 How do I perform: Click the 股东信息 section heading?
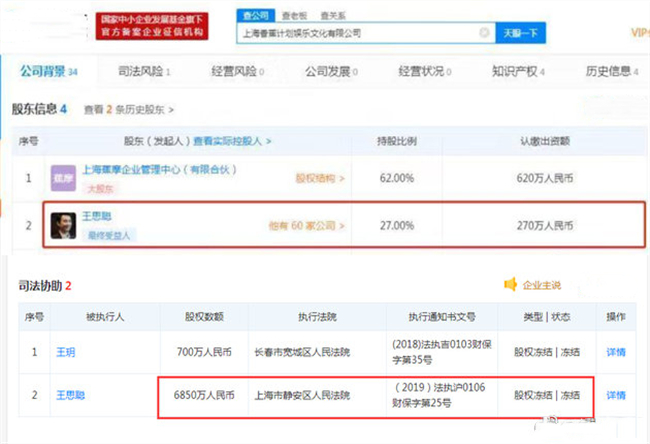[x=39, y=109]
